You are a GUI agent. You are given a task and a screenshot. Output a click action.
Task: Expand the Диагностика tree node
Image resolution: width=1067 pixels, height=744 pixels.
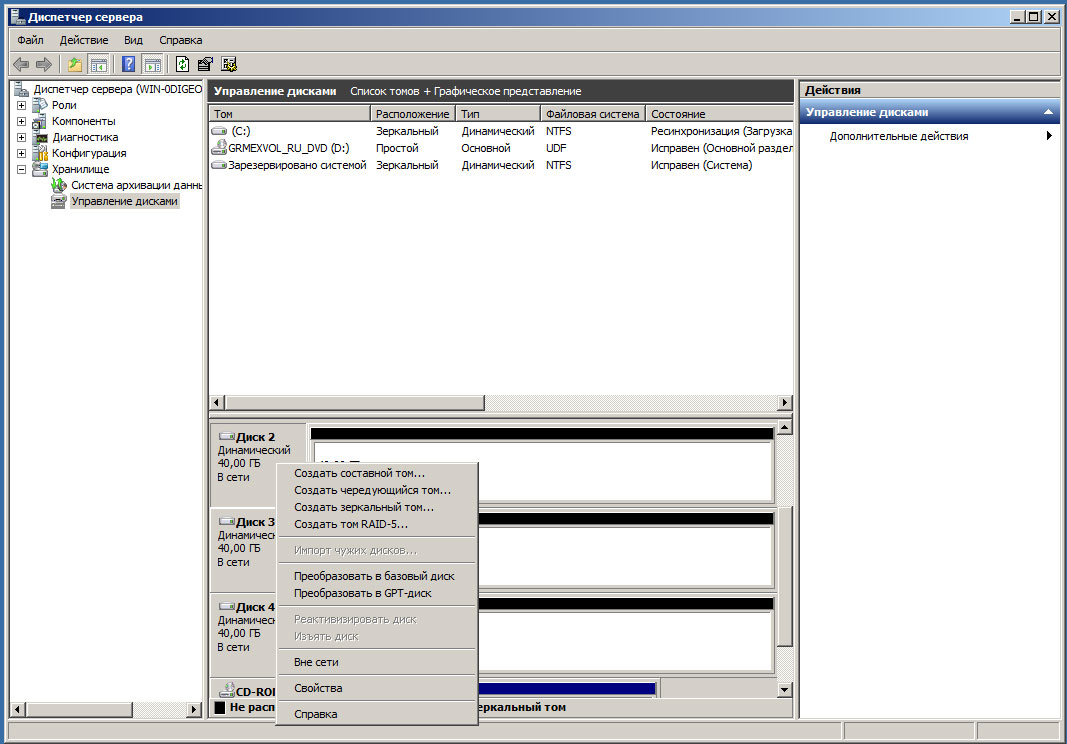[21, 138]
